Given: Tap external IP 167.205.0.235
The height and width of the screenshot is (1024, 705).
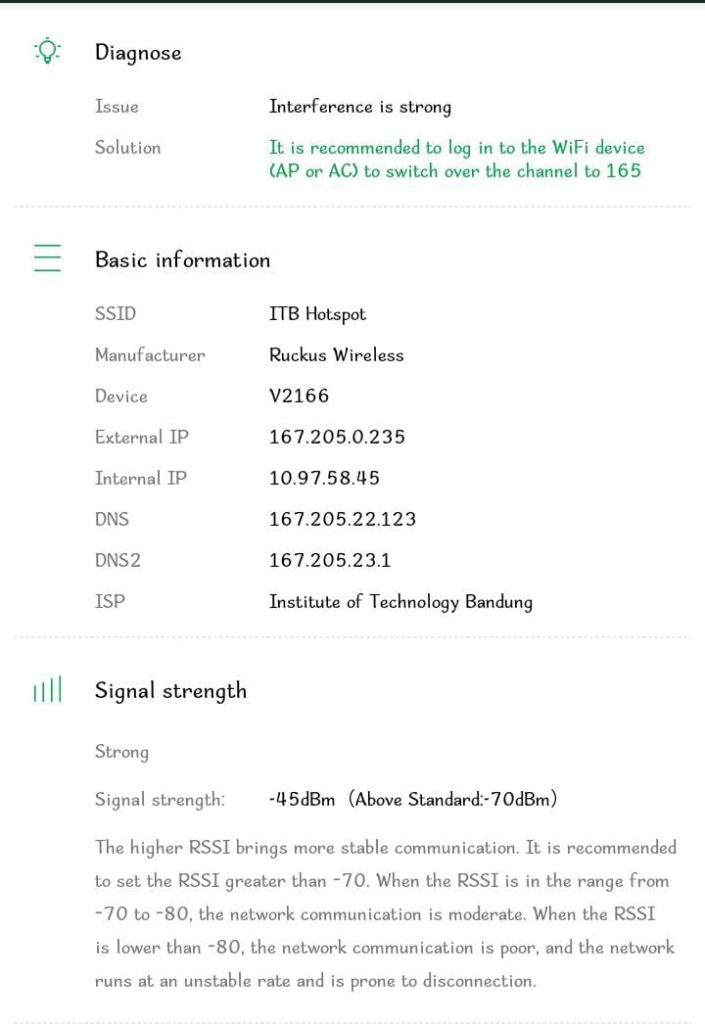Looking at the screenshot, I should point(337,437).
